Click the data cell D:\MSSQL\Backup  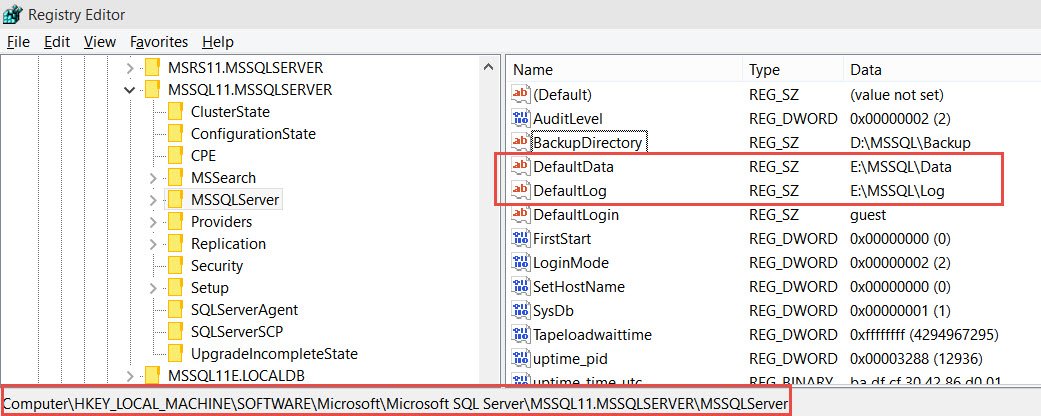[910, 142]
